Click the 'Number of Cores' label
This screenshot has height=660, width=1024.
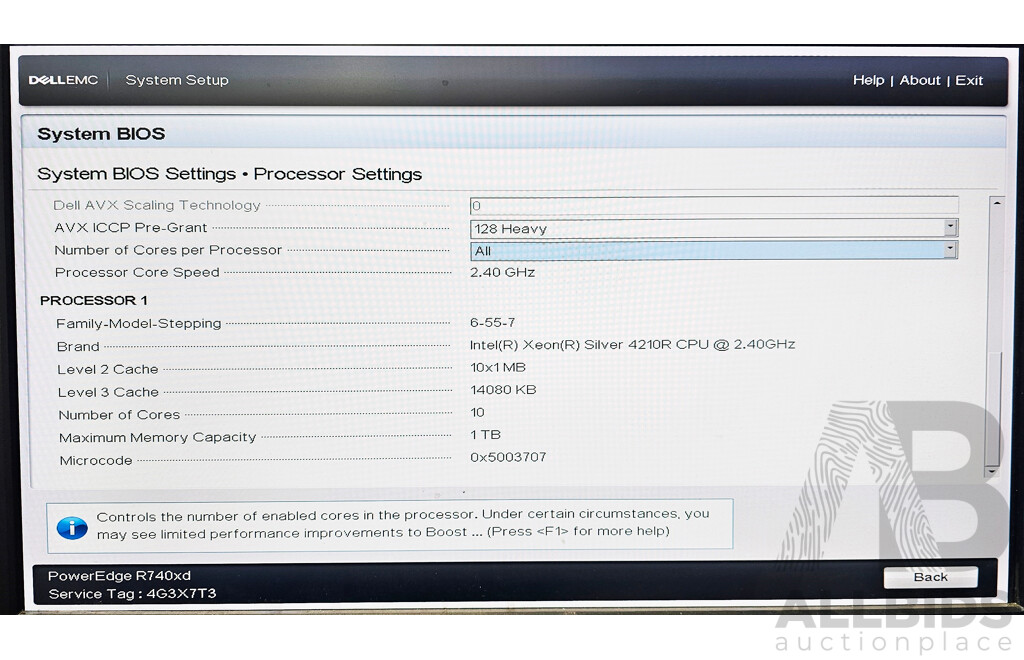(119, 415)
